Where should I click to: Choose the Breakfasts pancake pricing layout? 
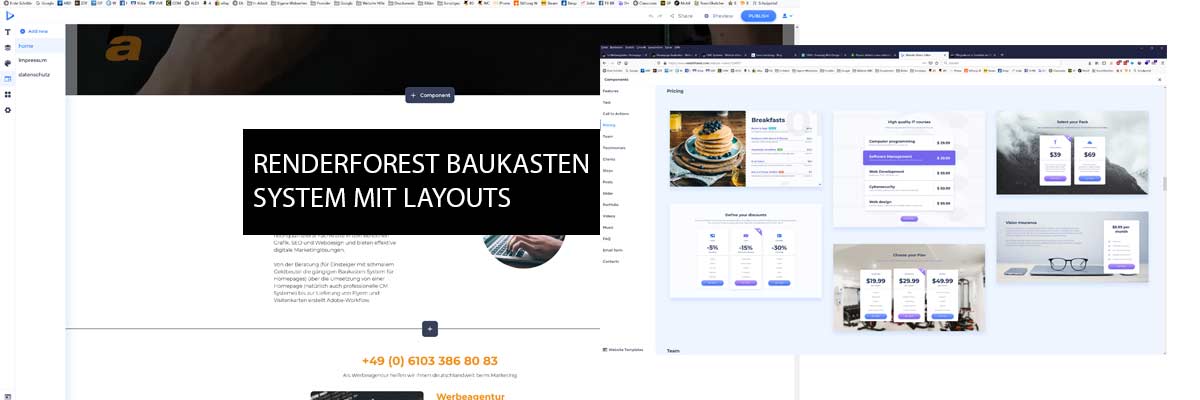coord(745,148)
